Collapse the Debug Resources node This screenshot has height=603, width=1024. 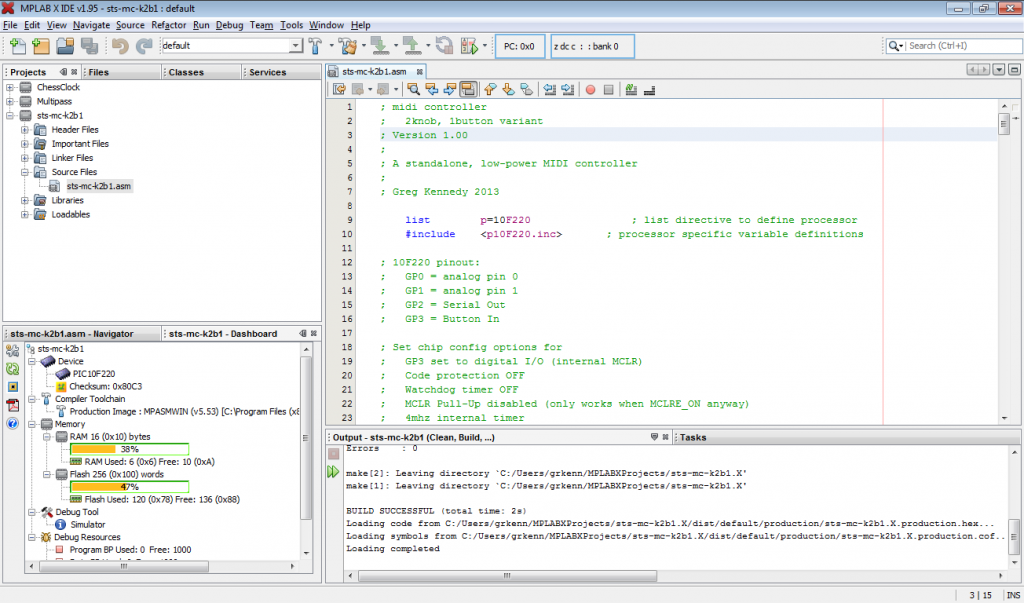pyautogui.click(x=32, y=537)
